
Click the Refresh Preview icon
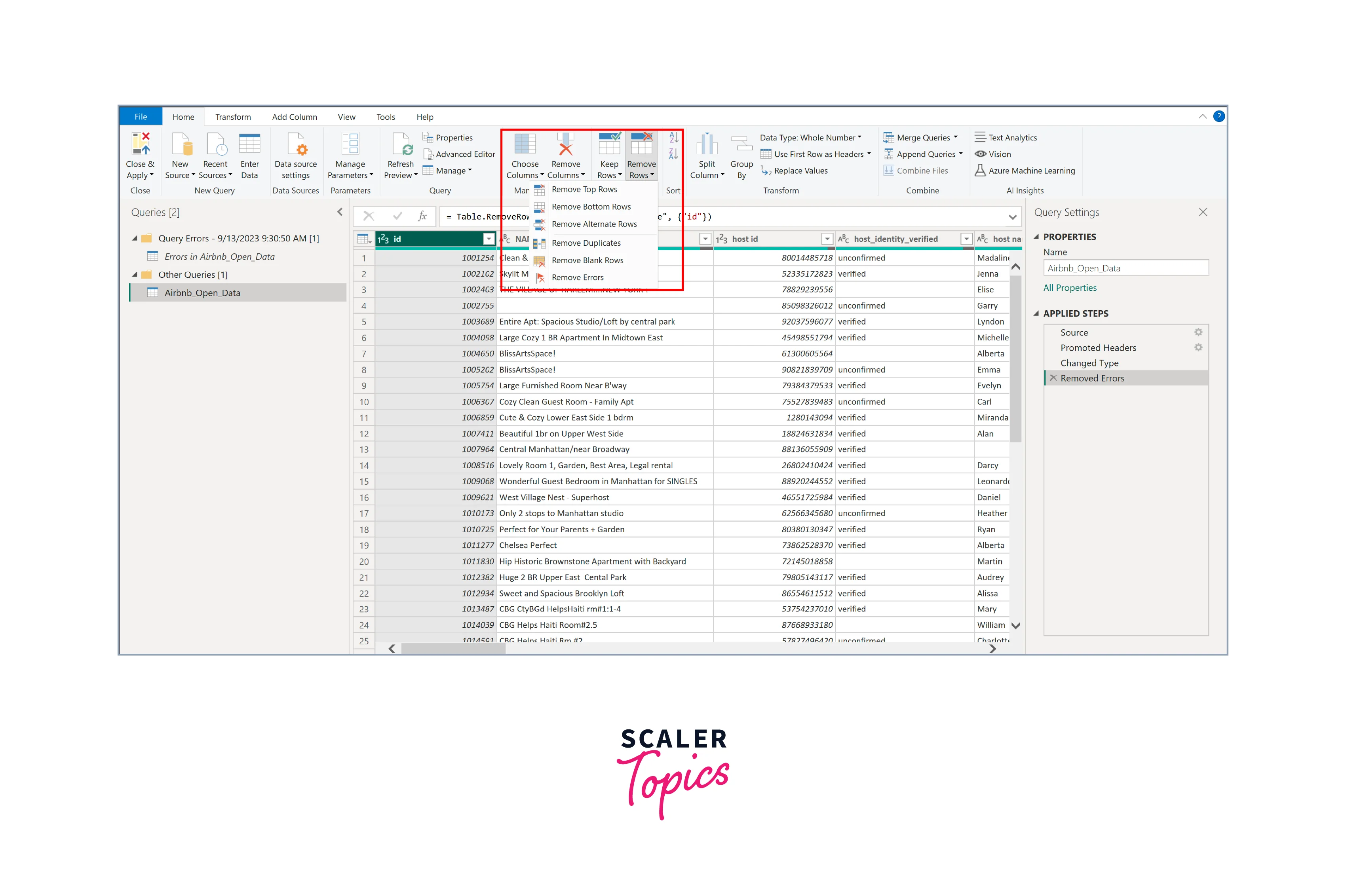pyautogui.click(x=401, y=144)
